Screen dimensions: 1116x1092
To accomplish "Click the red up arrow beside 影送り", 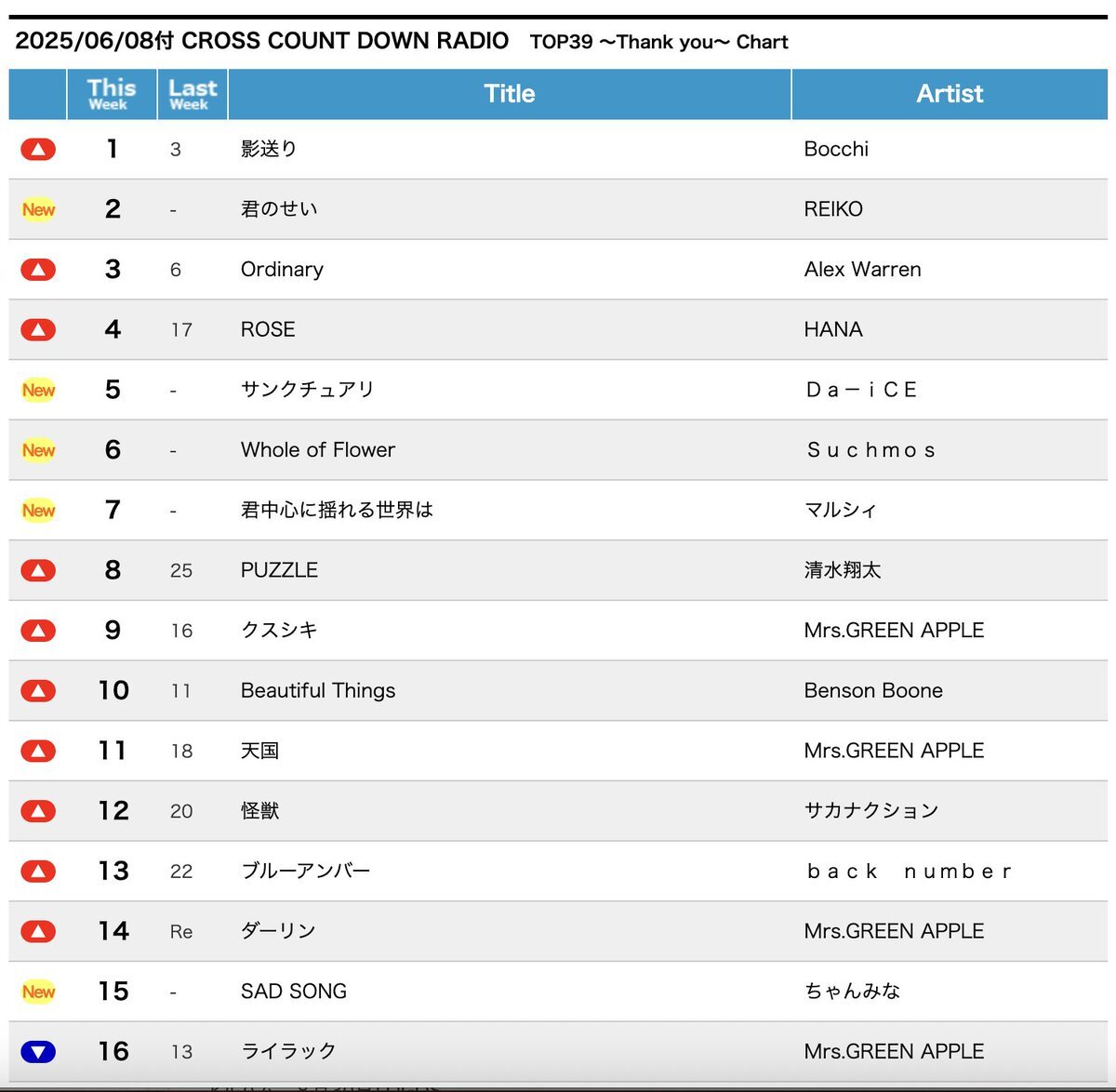I will [38, 149].
